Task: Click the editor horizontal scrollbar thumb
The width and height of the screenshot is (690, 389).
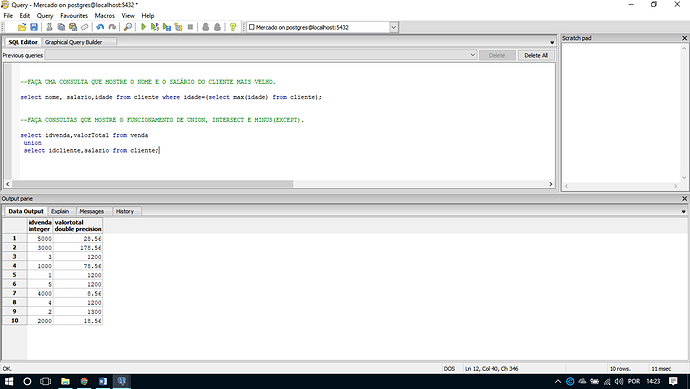Action: click(x=152, y=184)
